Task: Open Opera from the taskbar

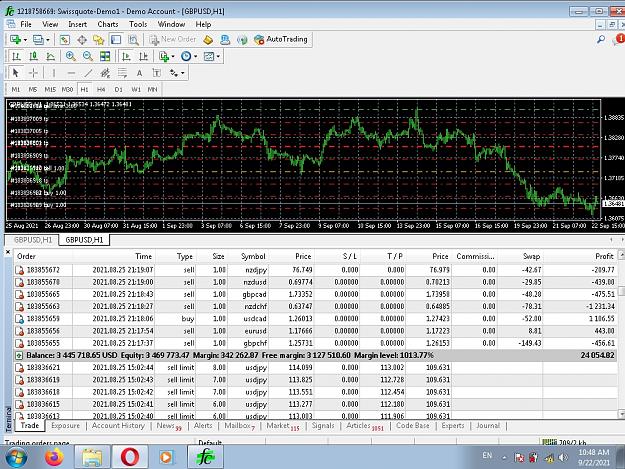Action: 130,457
